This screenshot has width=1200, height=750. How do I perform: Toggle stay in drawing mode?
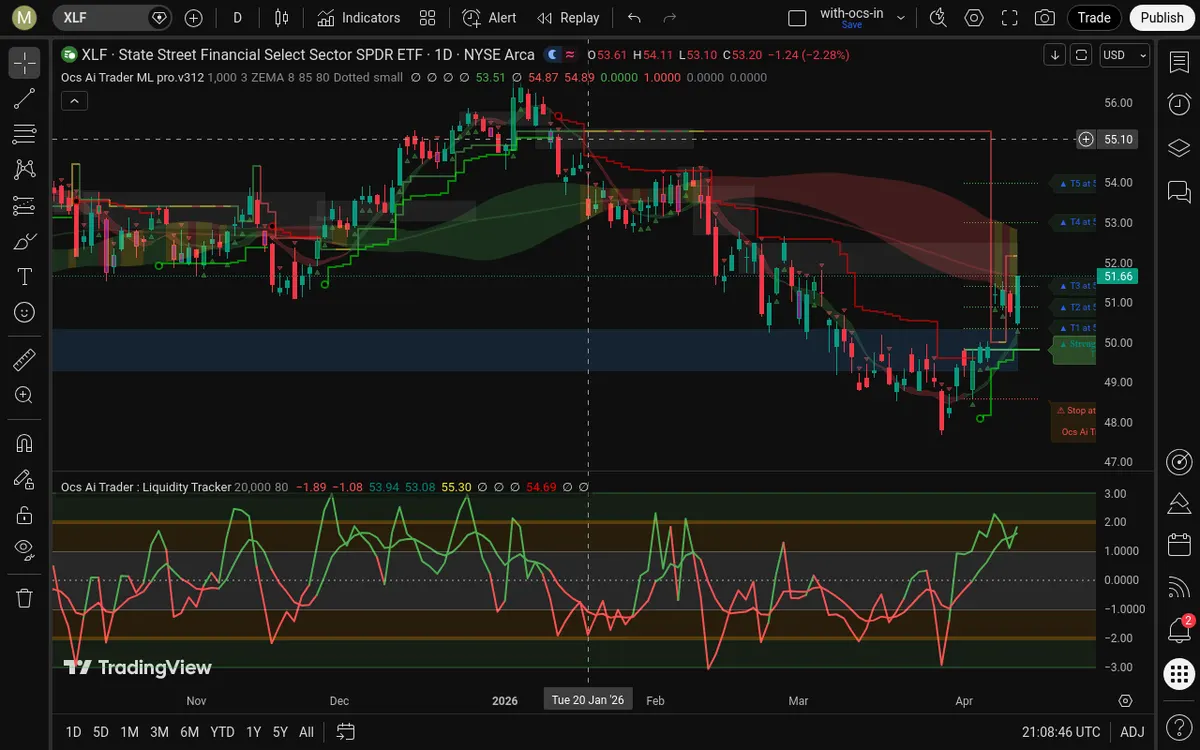pyautogui.click(x=25, y=479)
